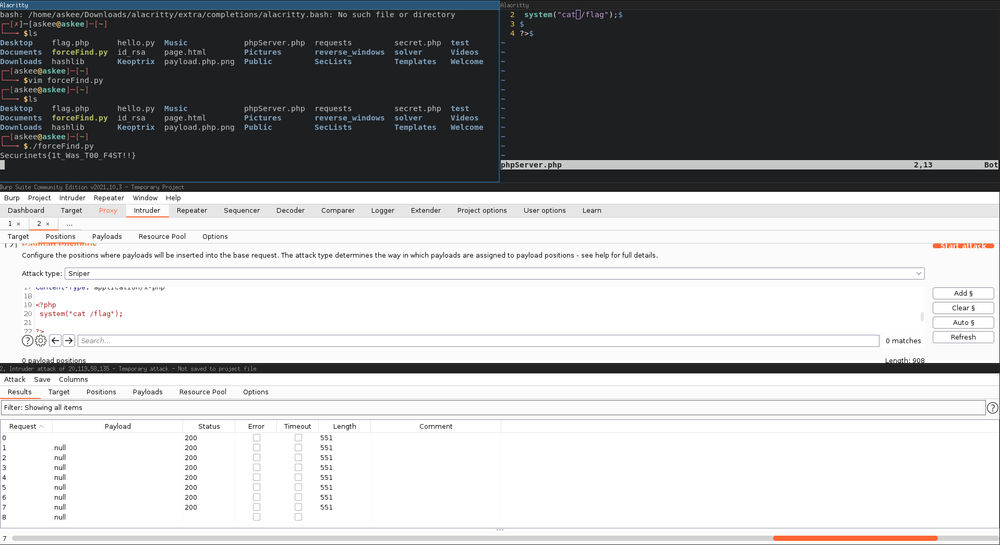Screen dimensions: 1000x545
Task: Toggle Timeout checkbox for request 0
Action: [x=298, y=438]
